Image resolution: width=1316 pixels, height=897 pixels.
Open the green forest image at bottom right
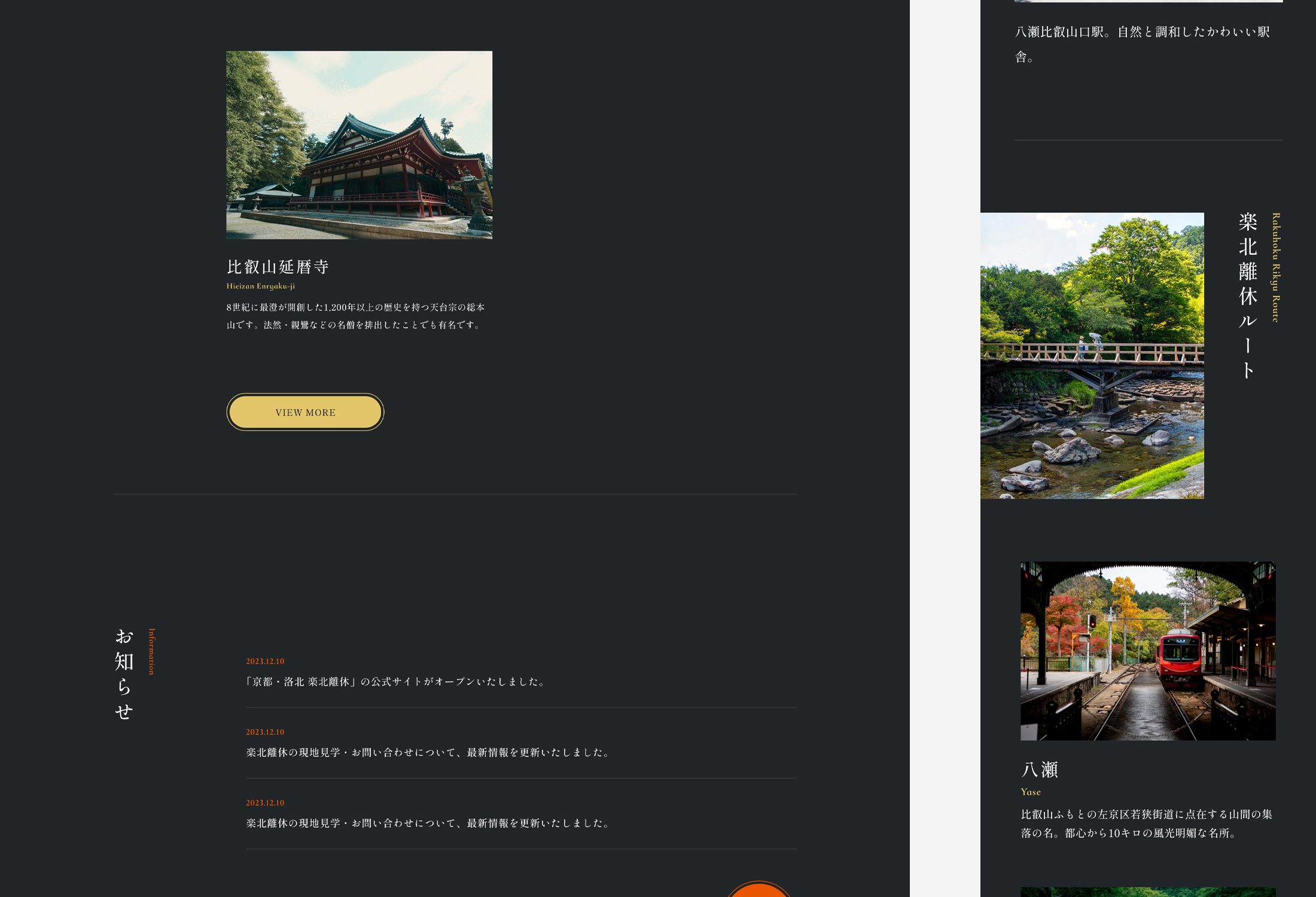pos(1147,892)
